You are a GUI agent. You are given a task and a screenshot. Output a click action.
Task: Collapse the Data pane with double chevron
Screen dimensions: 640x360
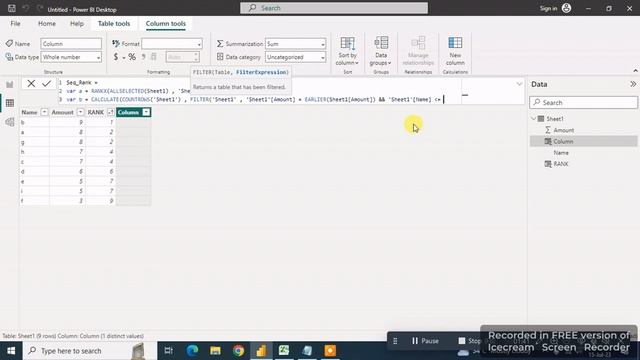[633, 84]
